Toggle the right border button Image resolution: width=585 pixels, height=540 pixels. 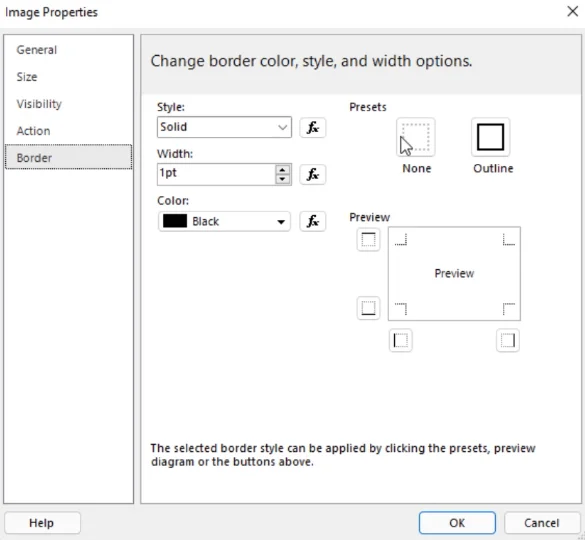click(x=508, y=340)
